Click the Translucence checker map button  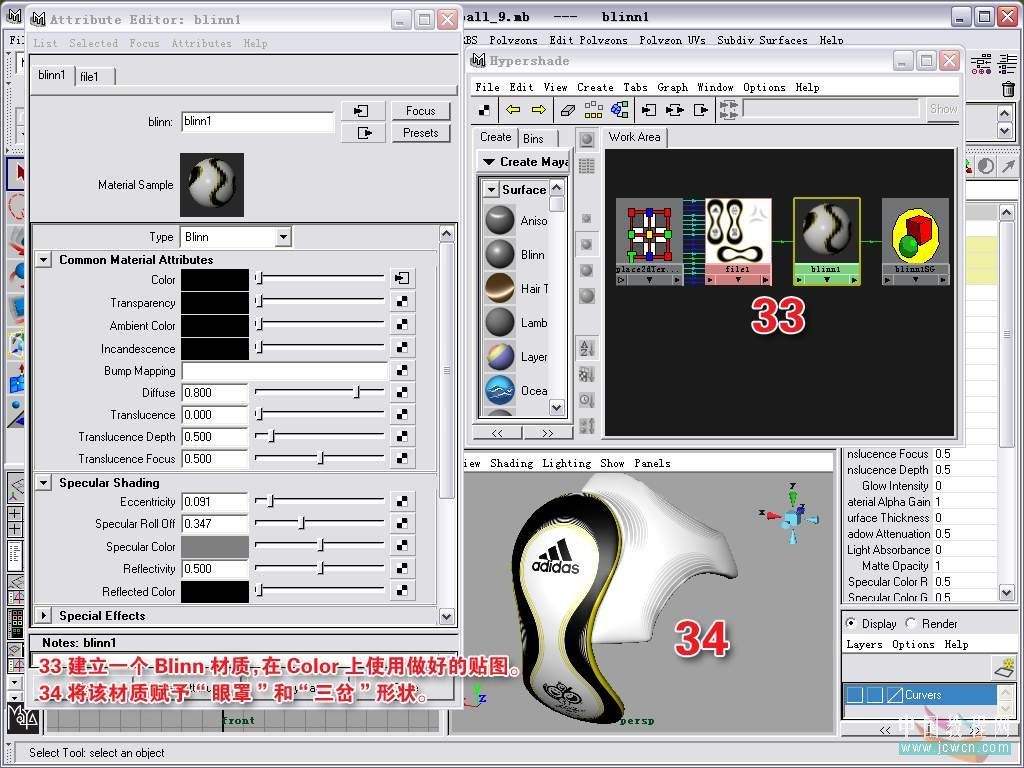[x=402, y=415]
